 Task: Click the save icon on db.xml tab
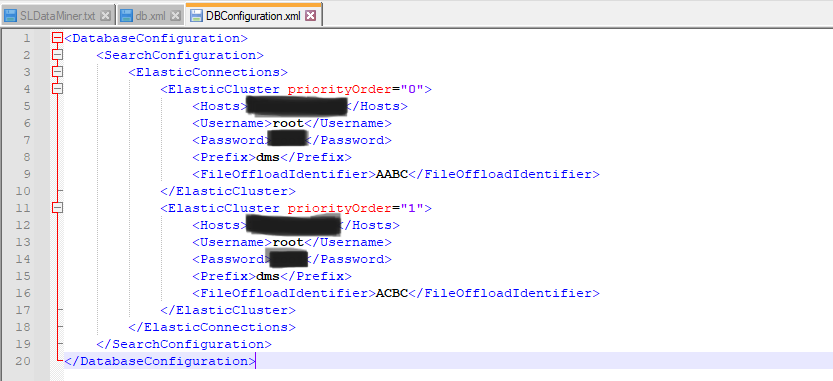(126, 16)
